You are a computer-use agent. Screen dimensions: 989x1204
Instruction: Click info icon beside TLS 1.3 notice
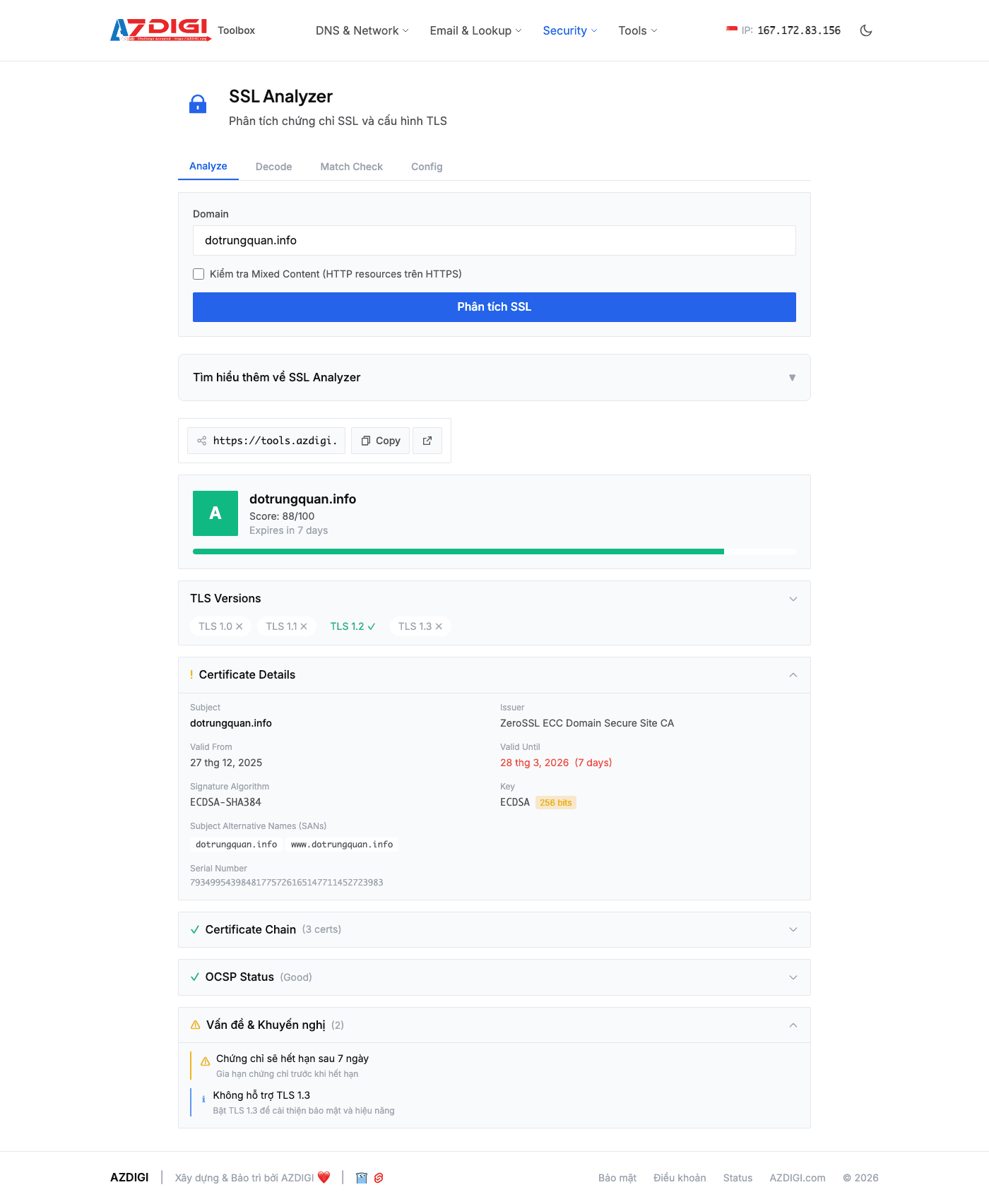203,1099
